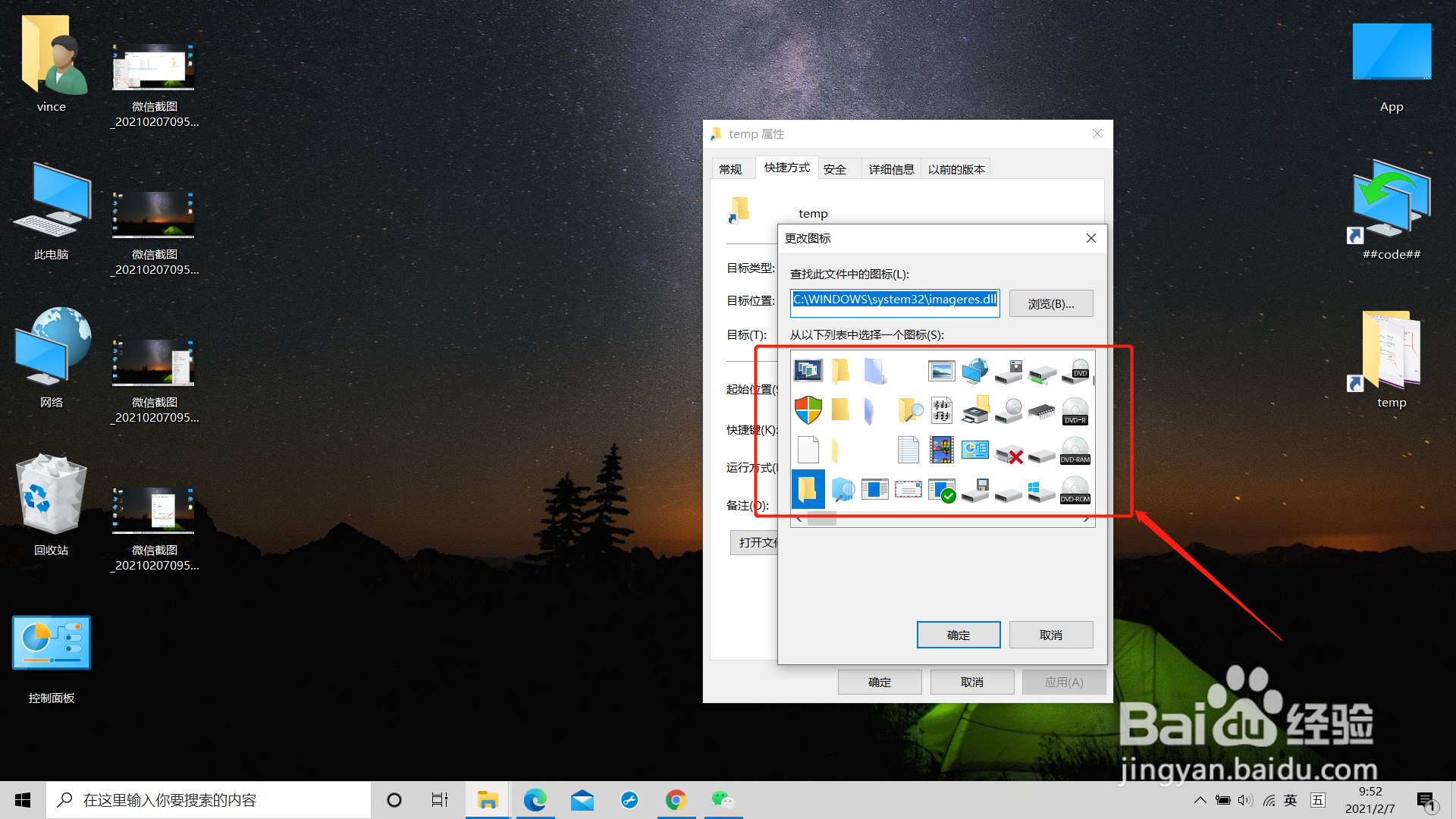Select the Windows logo drive icon

pos(1041,491)
